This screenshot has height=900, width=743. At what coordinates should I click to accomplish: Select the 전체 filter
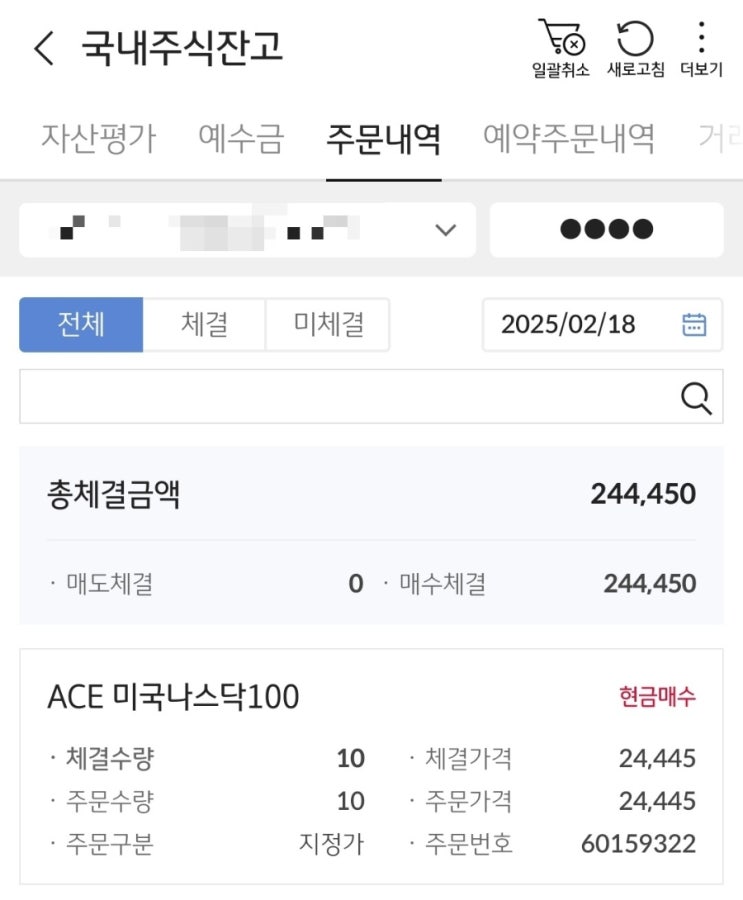click(81, 325)
